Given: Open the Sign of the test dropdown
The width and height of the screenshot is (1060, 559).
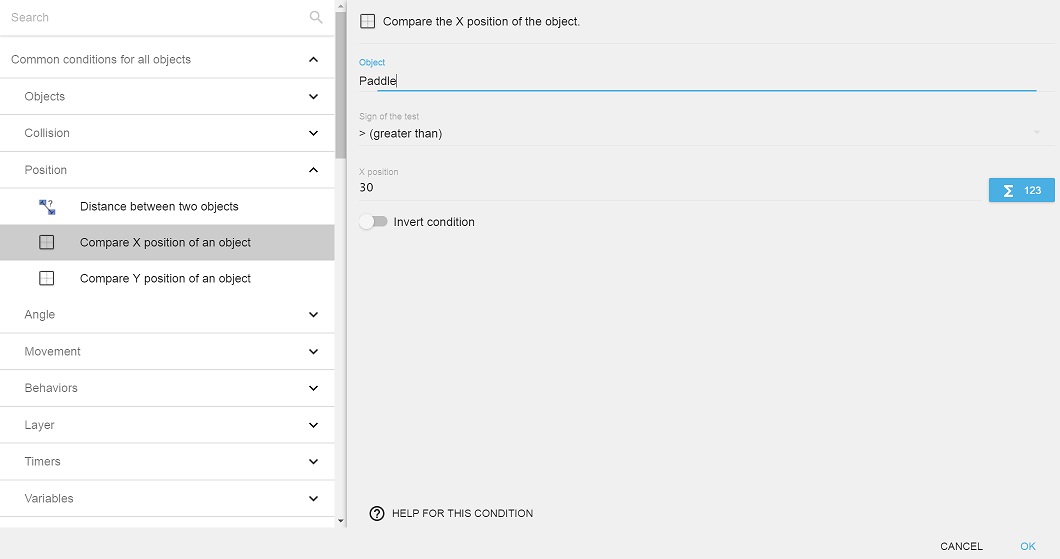Looking at the screenshot, I should (x=698, y=133).
